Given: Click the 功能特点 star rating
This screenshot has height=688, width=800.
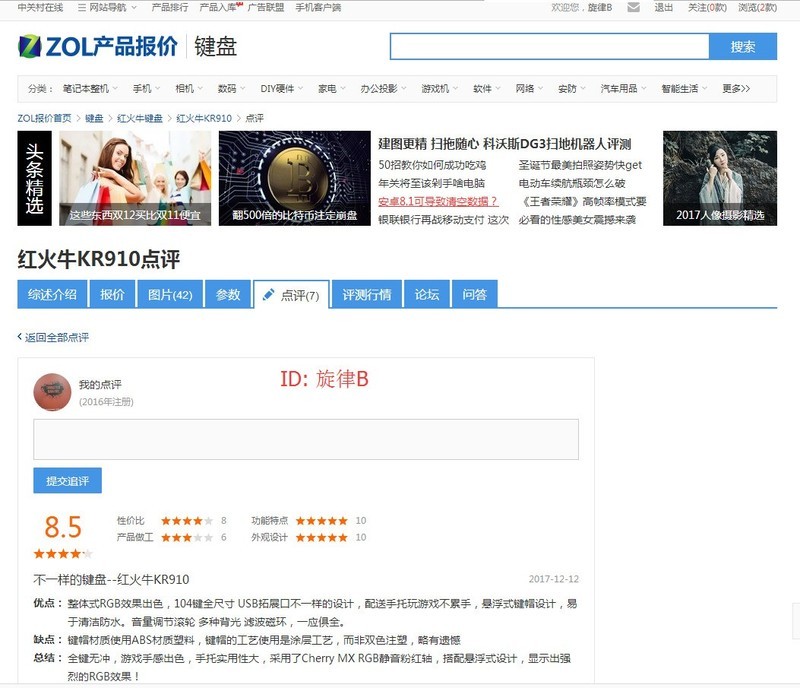Looking at the screenshot, I should (x=321, y=521).
